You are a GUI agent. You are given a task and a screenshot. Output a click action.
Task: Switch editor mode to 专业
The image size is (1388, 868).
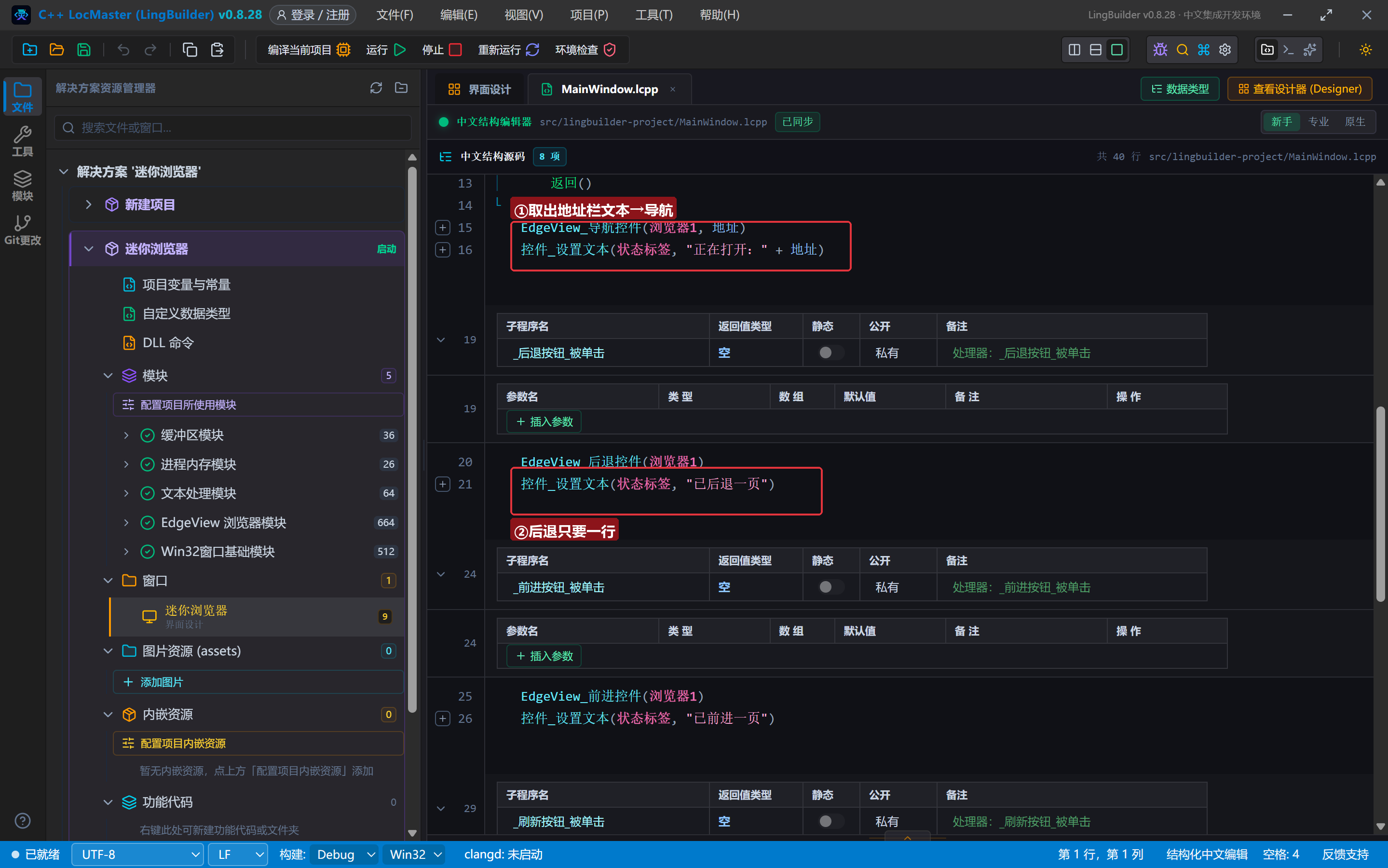1318,122
